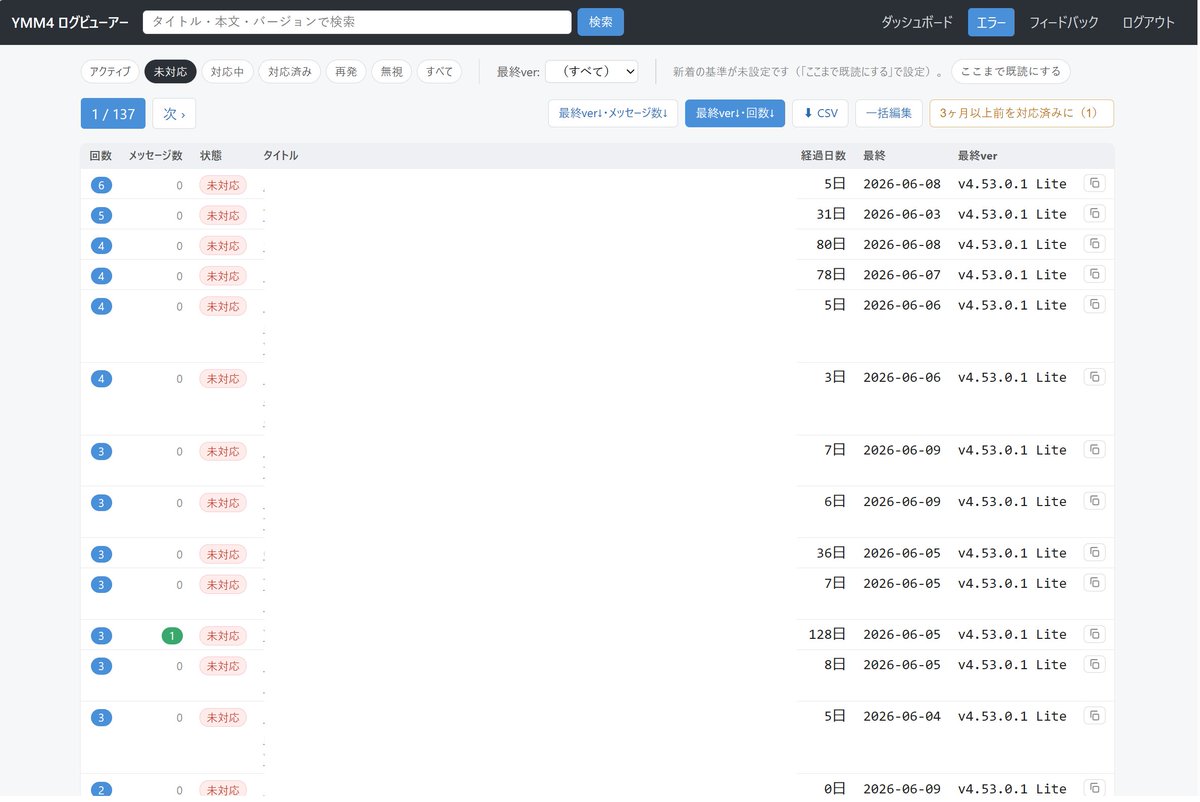Show すべて statuses
This screenshot has width=1200, height=802.
tap(439, 72)
